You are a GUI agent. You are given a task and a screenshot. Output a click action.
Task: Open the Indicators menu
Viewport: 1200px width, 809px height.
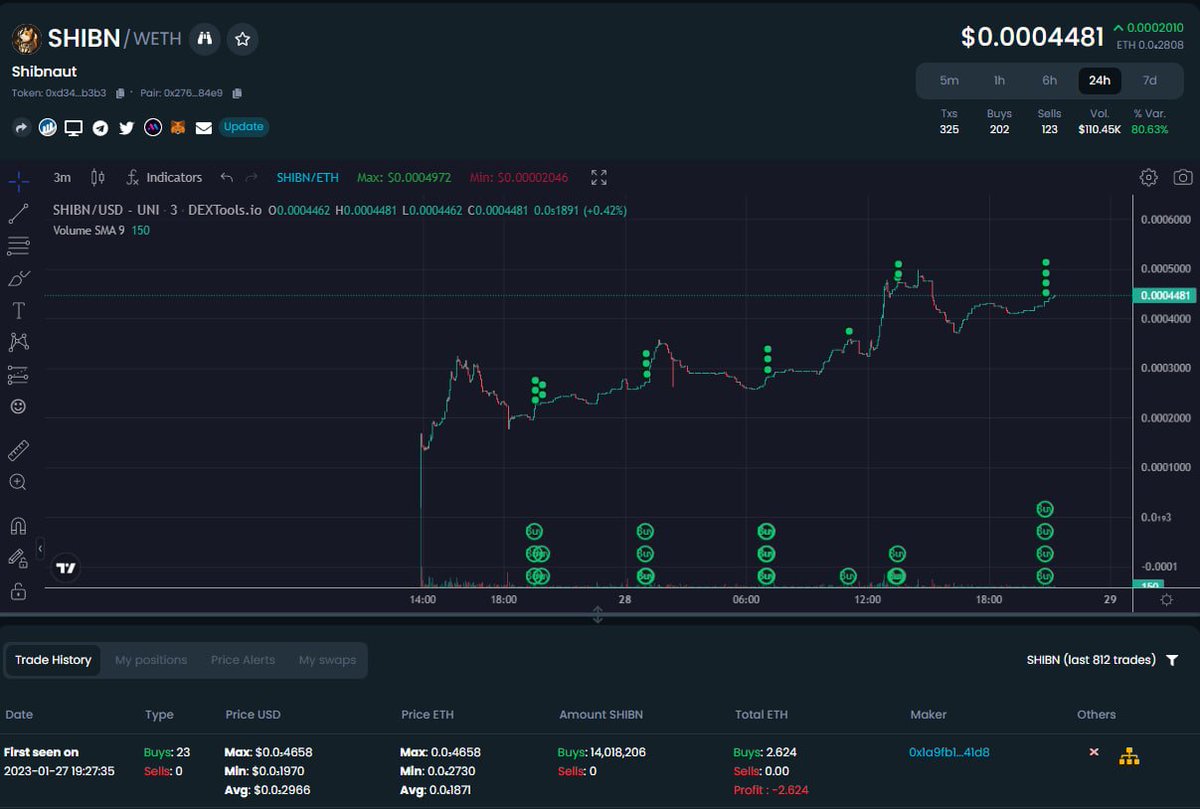pyautogui.click(x=164, y=177)
